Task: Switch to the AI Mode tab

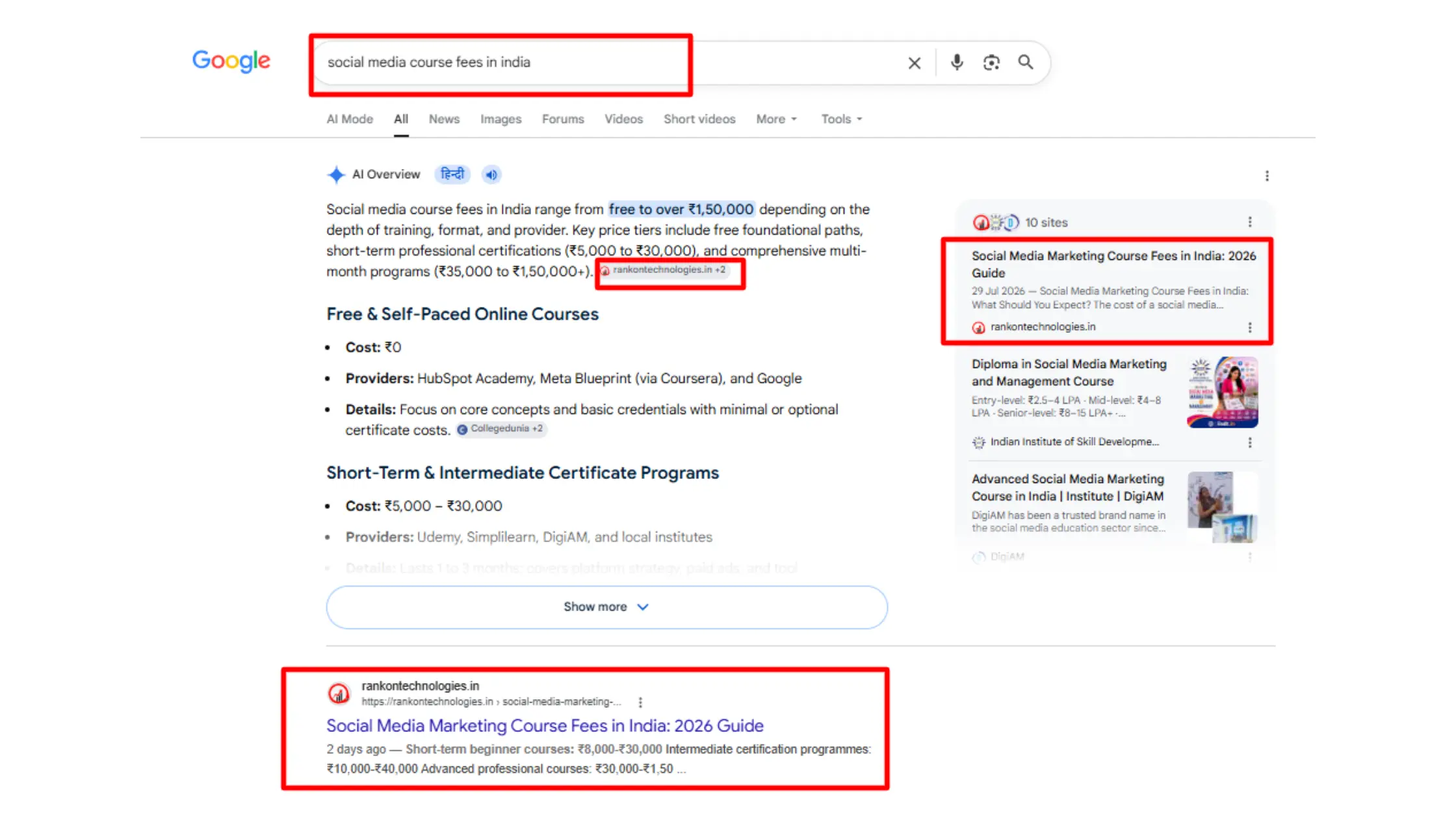Action: click(x=350, y=119)
